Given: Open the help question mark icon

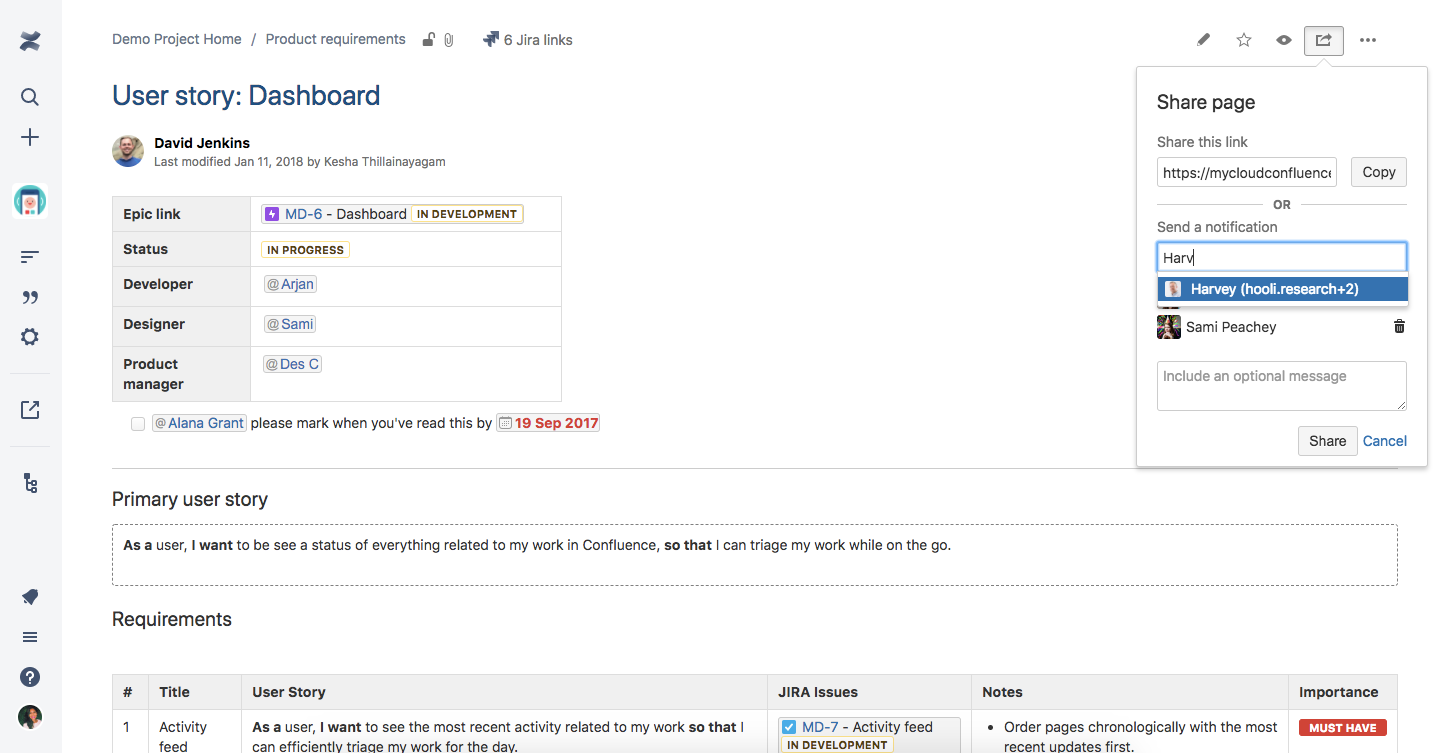Looking at the screenshot, I should click(30, 677).
